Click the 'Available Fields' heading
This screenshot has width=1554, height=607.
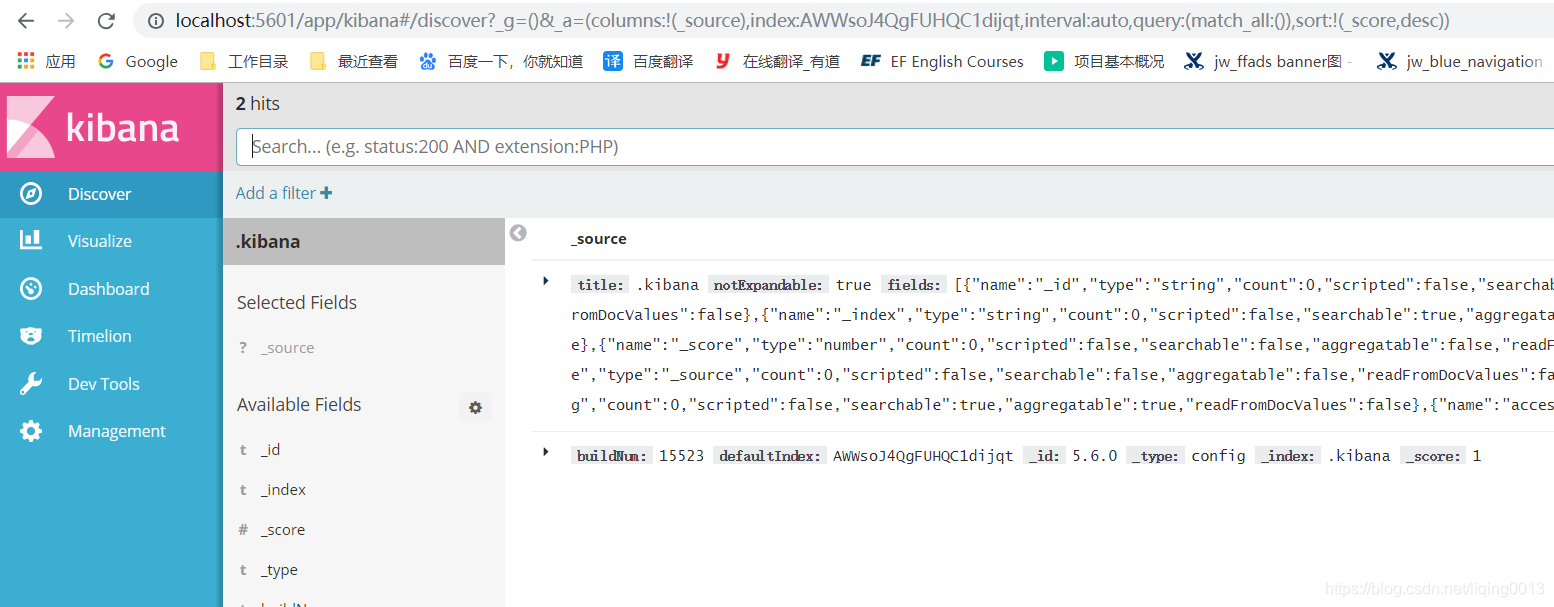click(299, 405)
